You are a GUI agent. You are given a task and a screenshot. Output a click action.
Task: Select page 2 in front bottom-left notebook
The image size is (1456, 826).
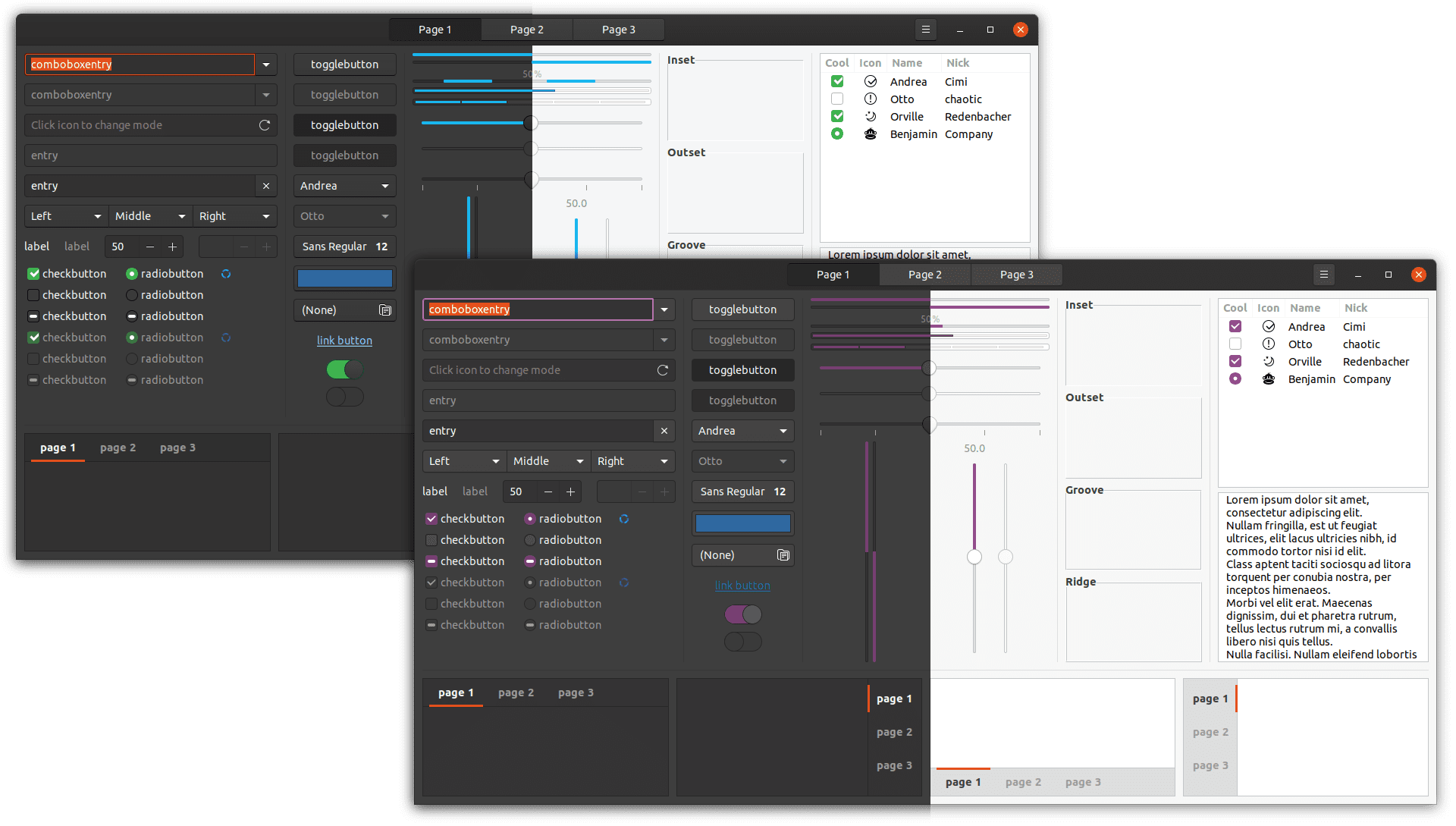click(516, 693)
